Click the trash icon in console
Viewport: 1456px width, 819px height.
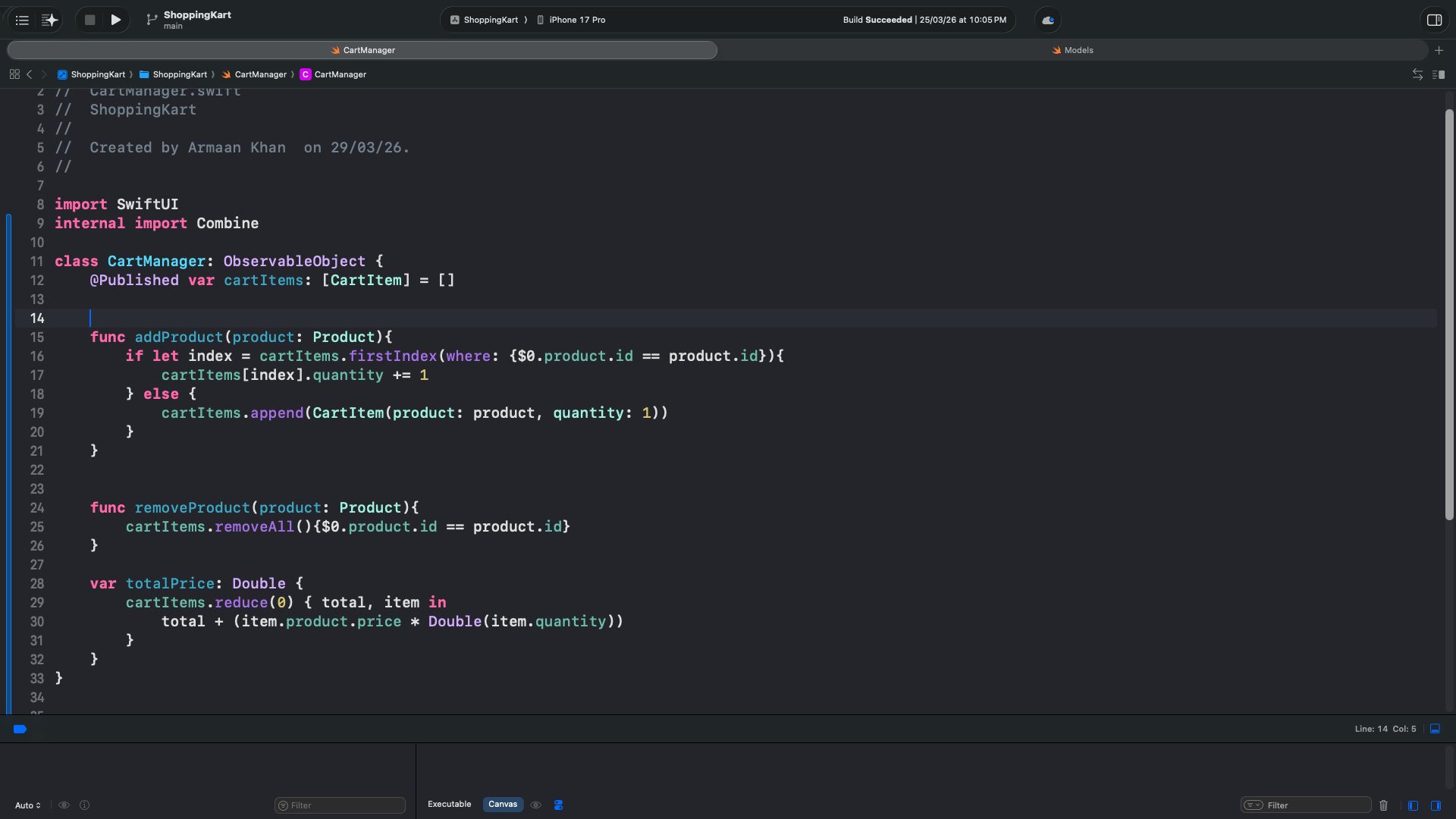click(x=1383, y=805)
